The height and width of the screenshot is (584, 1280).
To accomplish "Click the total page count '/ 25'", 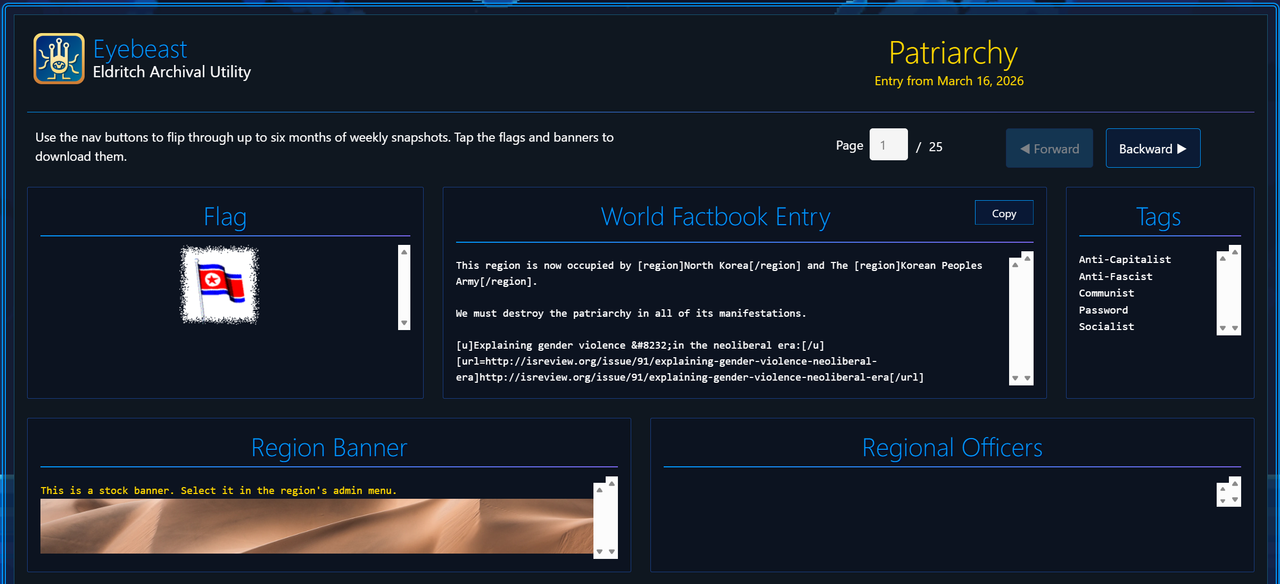I will click(x=930, y=147).
